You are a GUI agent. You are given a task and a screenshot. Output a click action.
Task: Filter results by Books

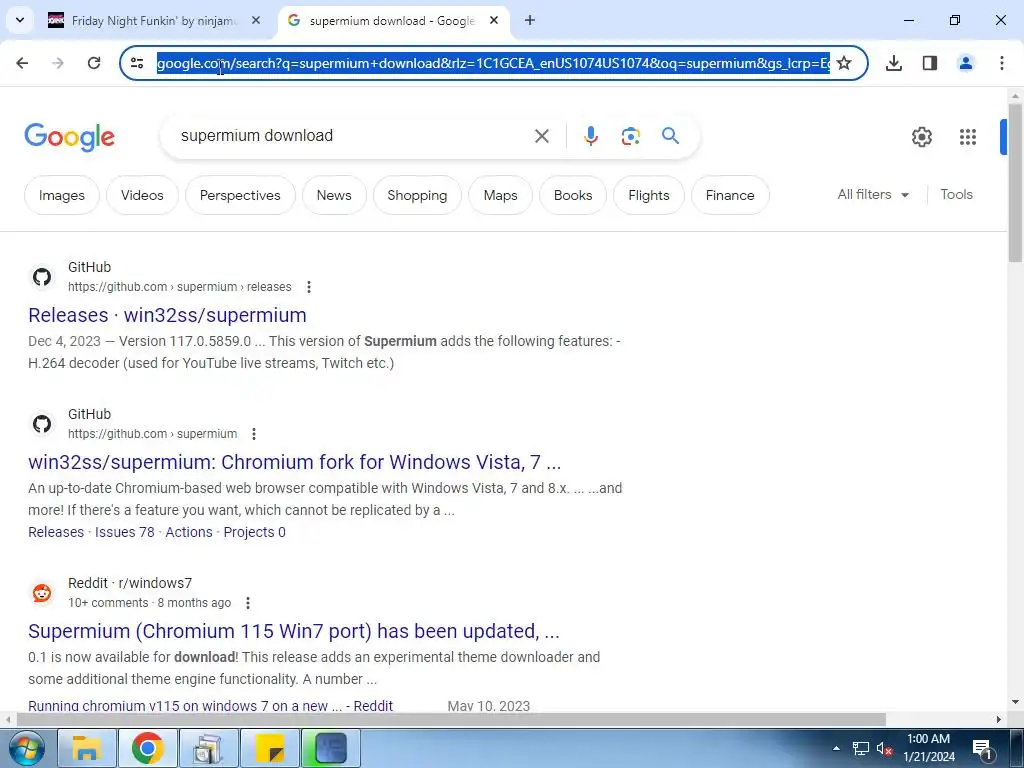click(x=573, y=195)
